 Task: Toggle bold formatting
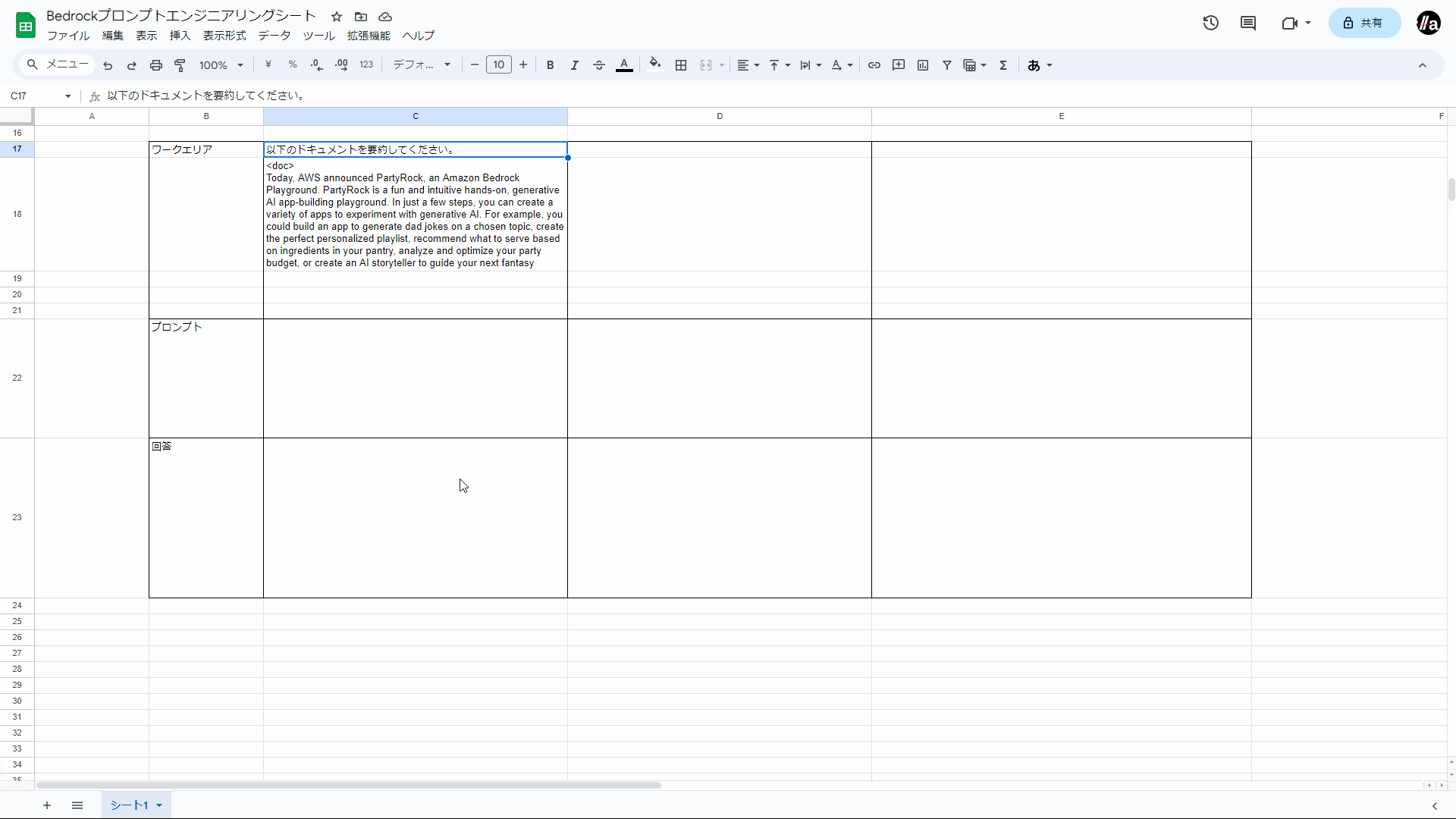click(x=551, y=65)
